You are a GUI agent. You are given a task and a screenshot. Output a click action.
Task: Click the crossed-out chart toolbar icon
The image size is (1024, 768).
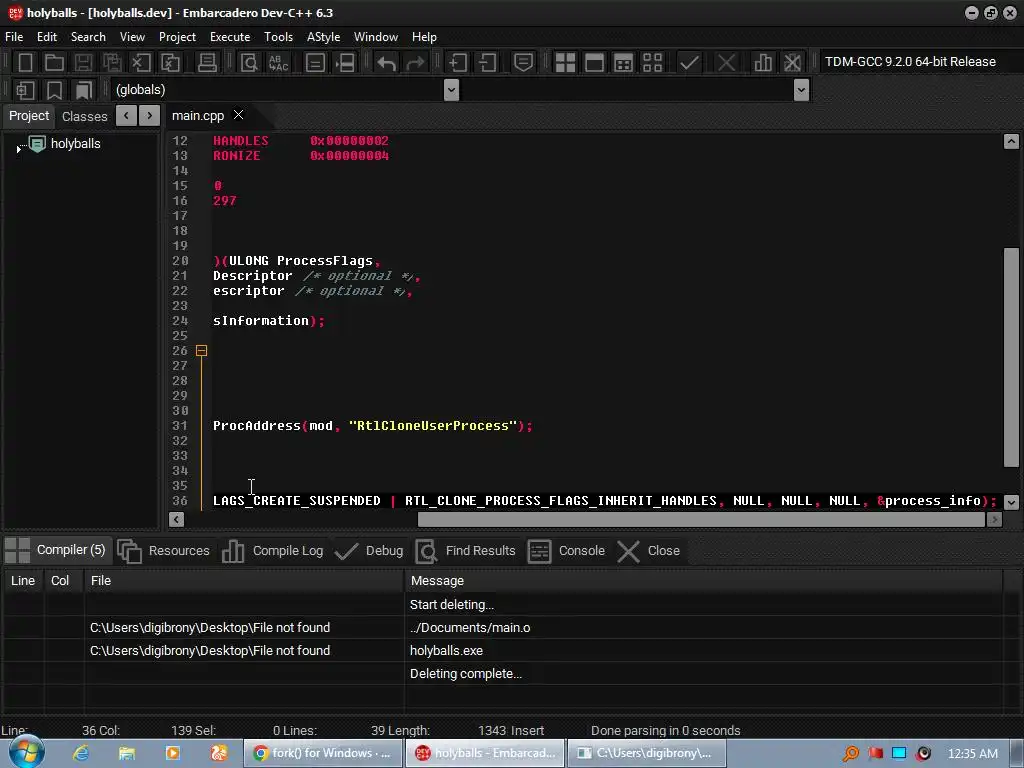click(x=792, y=63)
